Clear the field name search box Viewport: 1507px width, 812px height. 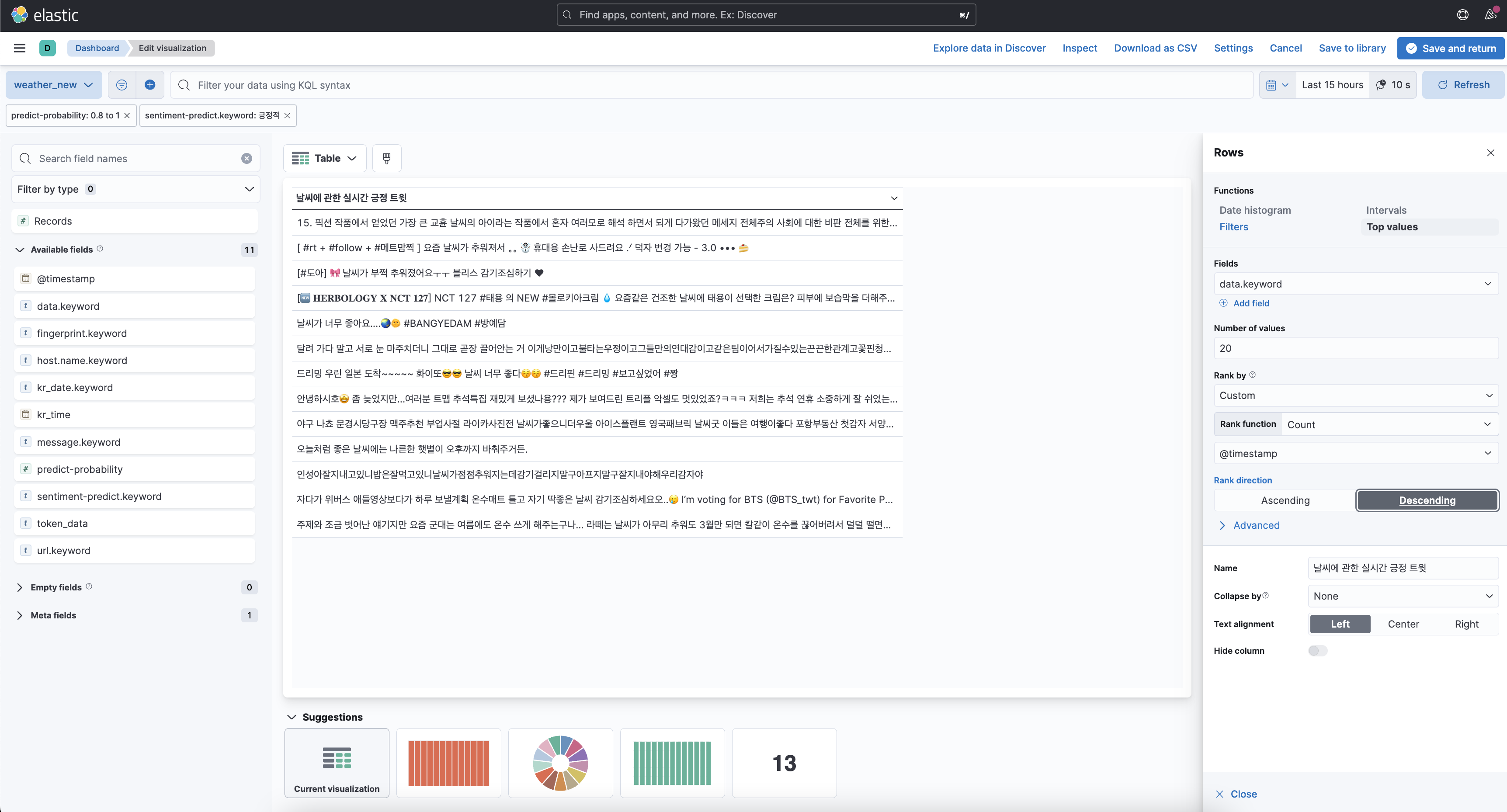click(247, 159)
